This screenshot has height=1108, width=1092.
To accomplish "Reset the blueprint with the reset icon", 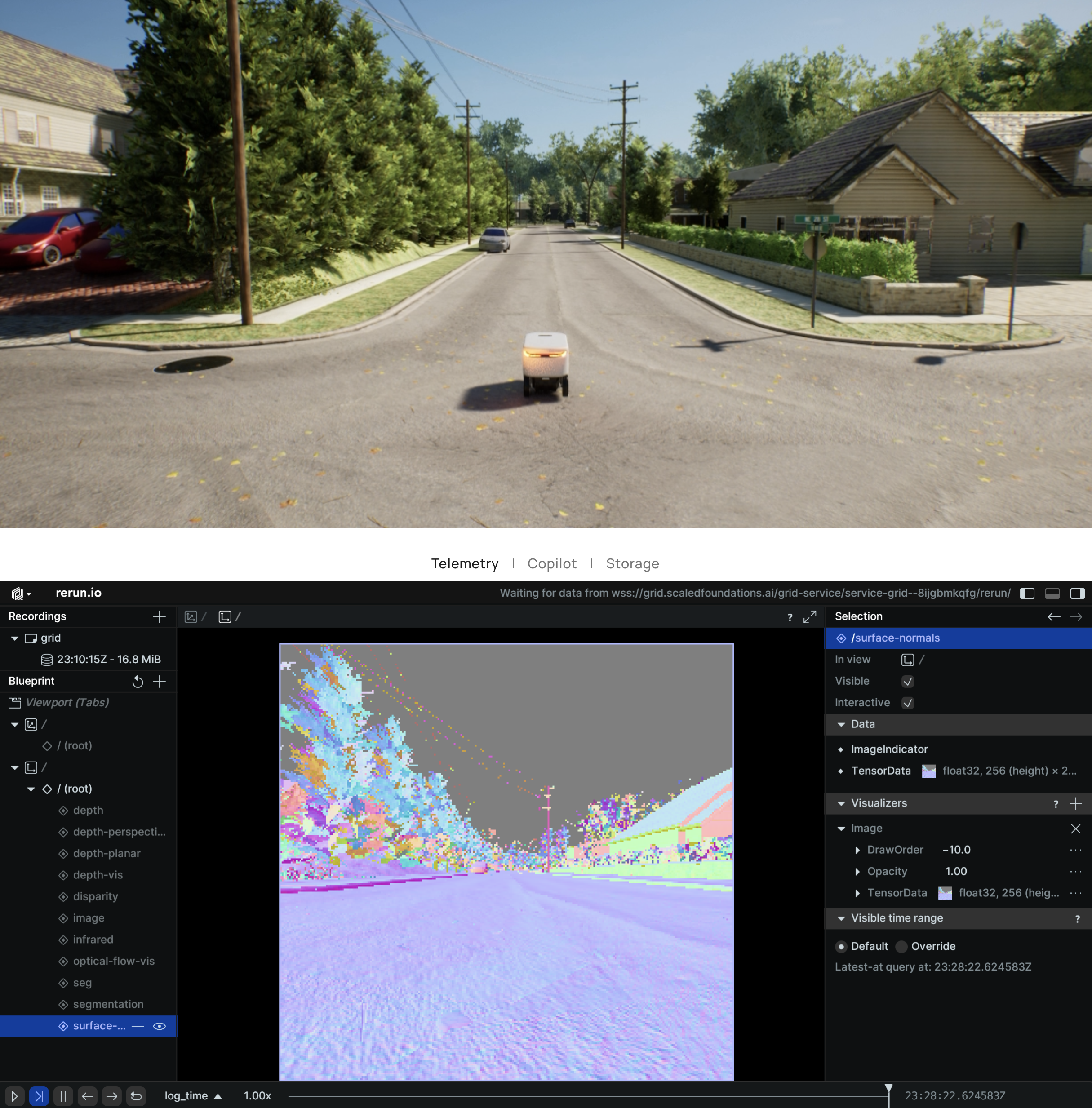I will click(138, 681).
